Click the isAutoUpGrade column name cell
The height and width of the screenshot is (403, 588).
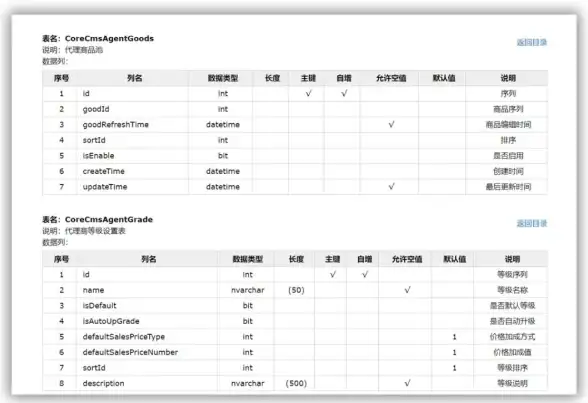(x=111, y=321)
